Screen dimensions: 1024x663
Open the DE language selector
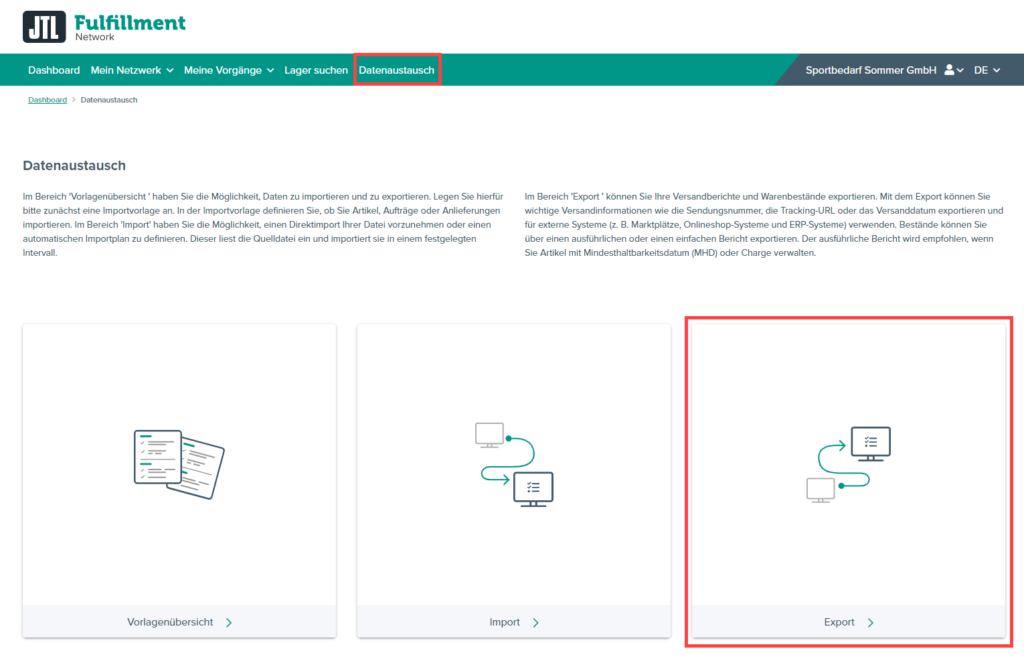coord(987,70)
